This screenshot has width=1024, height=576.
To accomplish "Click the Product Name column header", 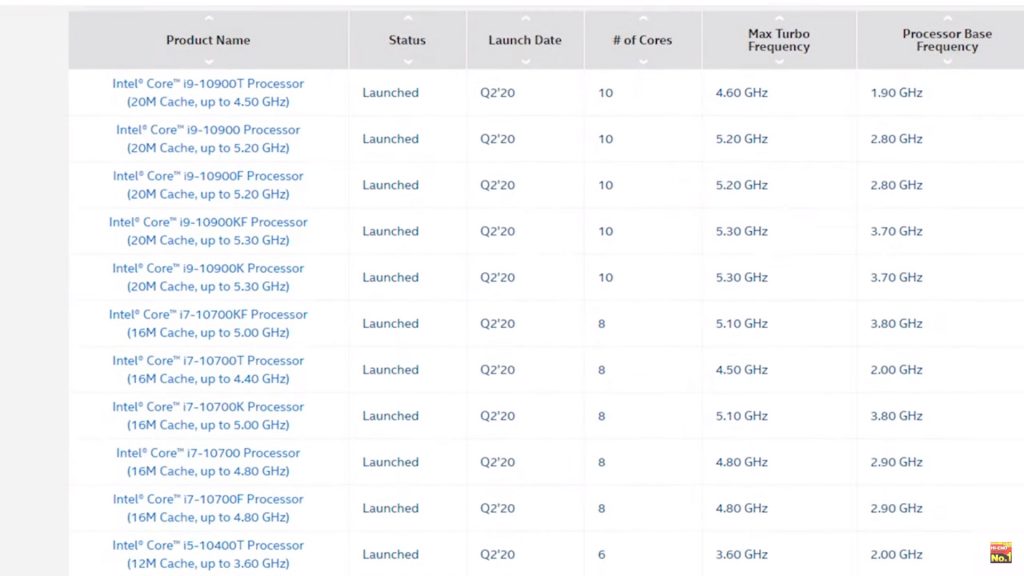I will click(208, 40).
